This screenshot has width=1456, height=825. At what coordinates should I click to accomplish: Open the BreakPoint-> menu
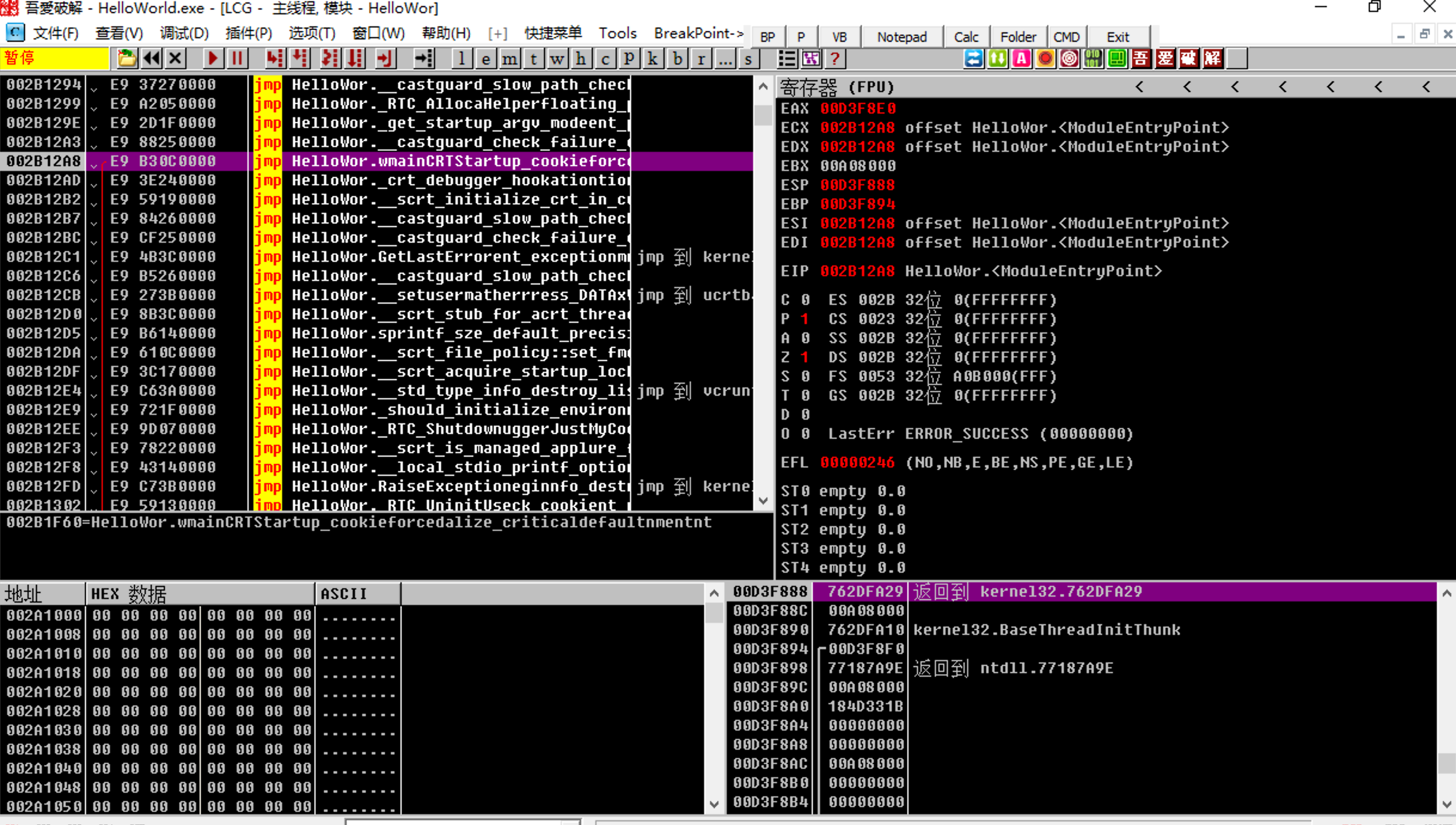click(698, 33)
